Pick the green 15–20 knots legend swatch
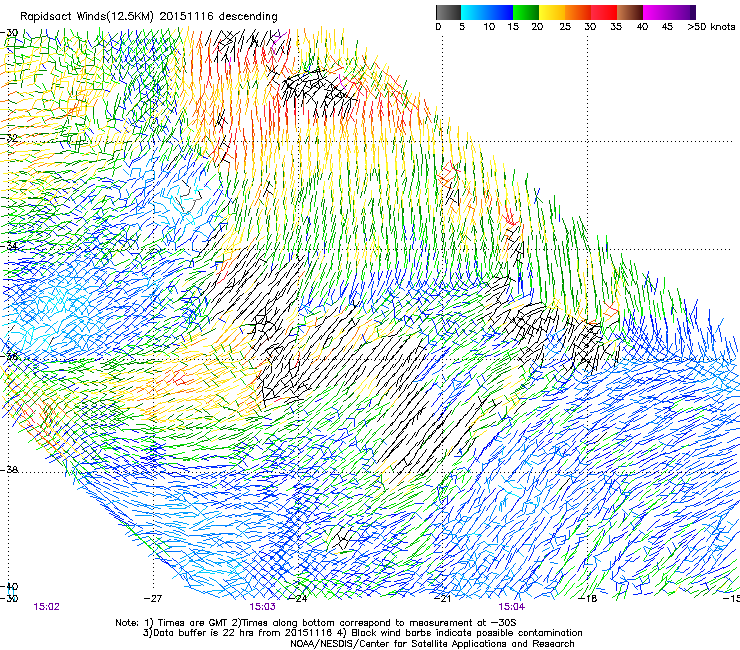The image size is (740, 650). click(x=526, y=12)
